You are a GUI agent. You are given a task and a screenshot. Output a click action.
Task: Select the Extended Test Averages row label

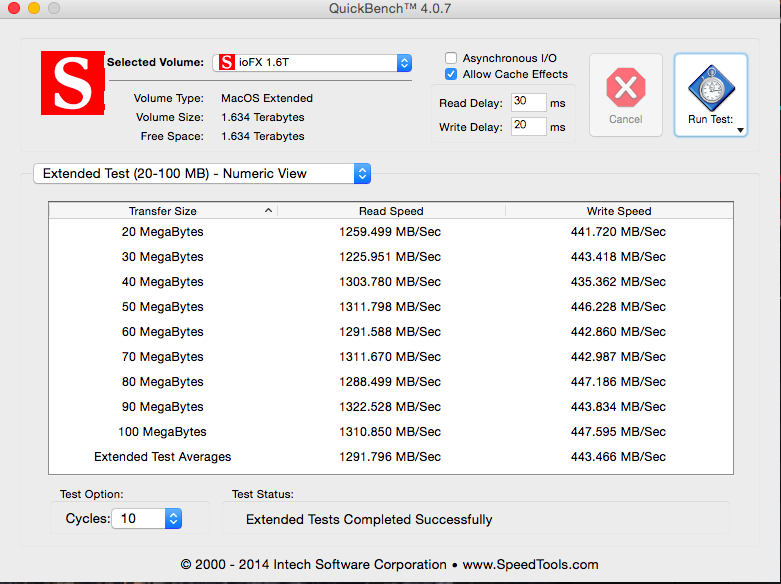162,456
